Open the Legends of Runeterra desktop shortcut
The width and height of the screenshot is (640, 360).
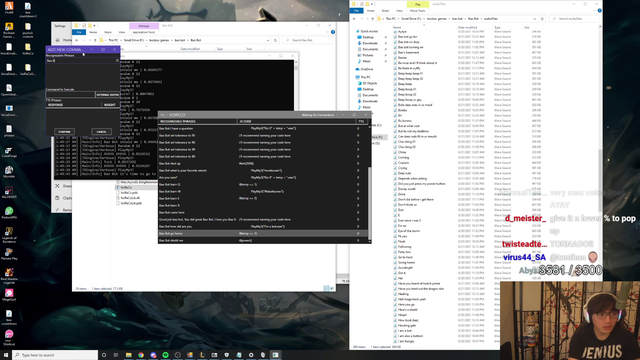click(9, 236)
